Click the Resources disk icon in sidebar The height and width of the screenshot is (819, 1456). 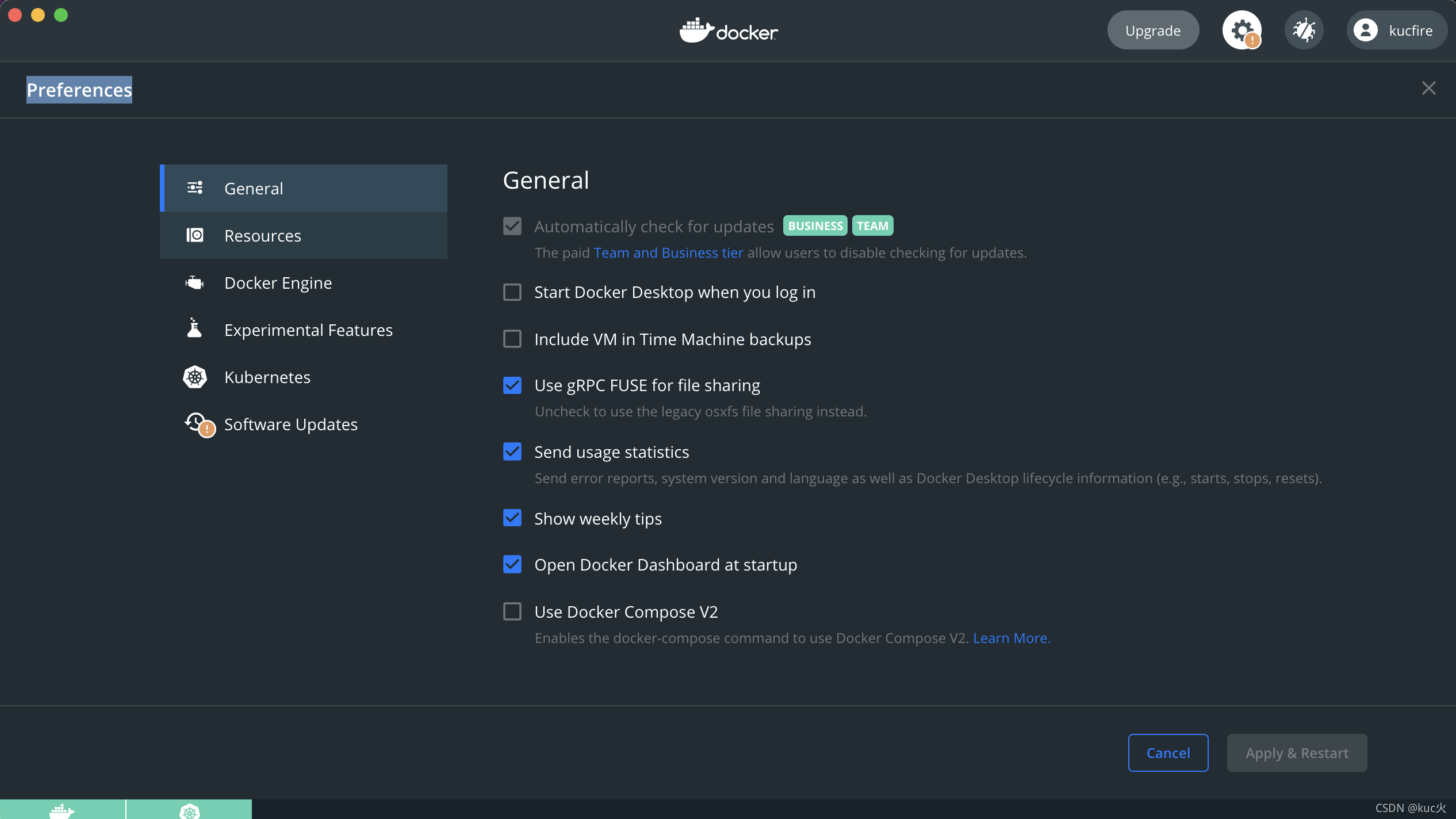point(195,235)
